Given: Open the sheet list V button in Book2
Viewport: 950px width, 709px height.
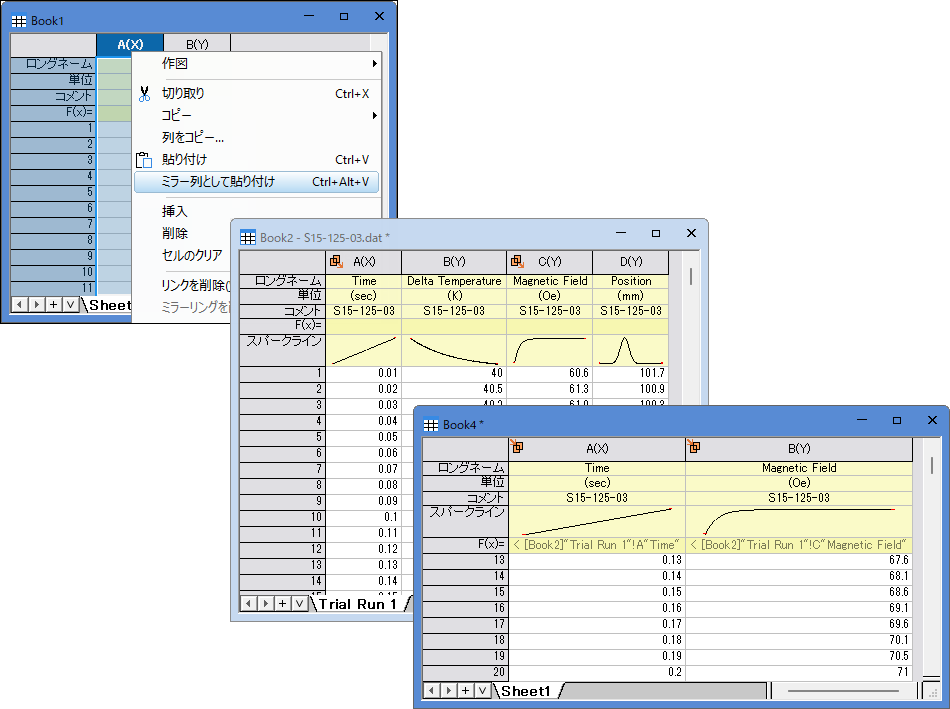Looking at the screenshot, I should (299, 604).
